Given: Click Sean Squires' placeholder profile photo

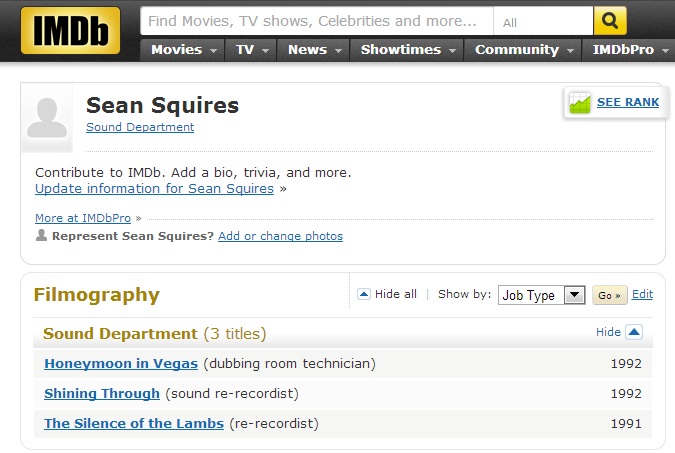Looking at the screenshot, I should (x=47, y=118).
